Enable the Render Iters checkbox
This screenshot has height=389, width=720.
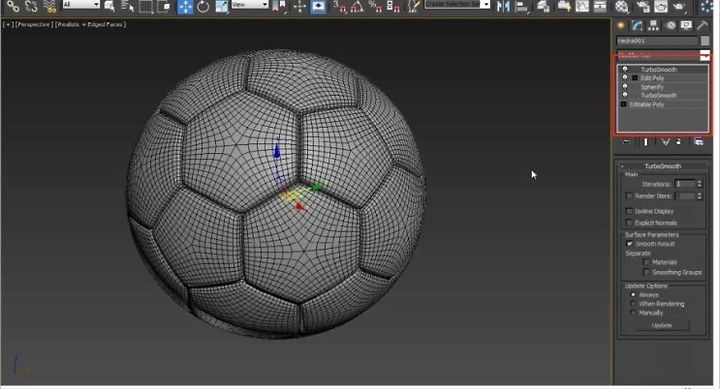coord(629,196)
